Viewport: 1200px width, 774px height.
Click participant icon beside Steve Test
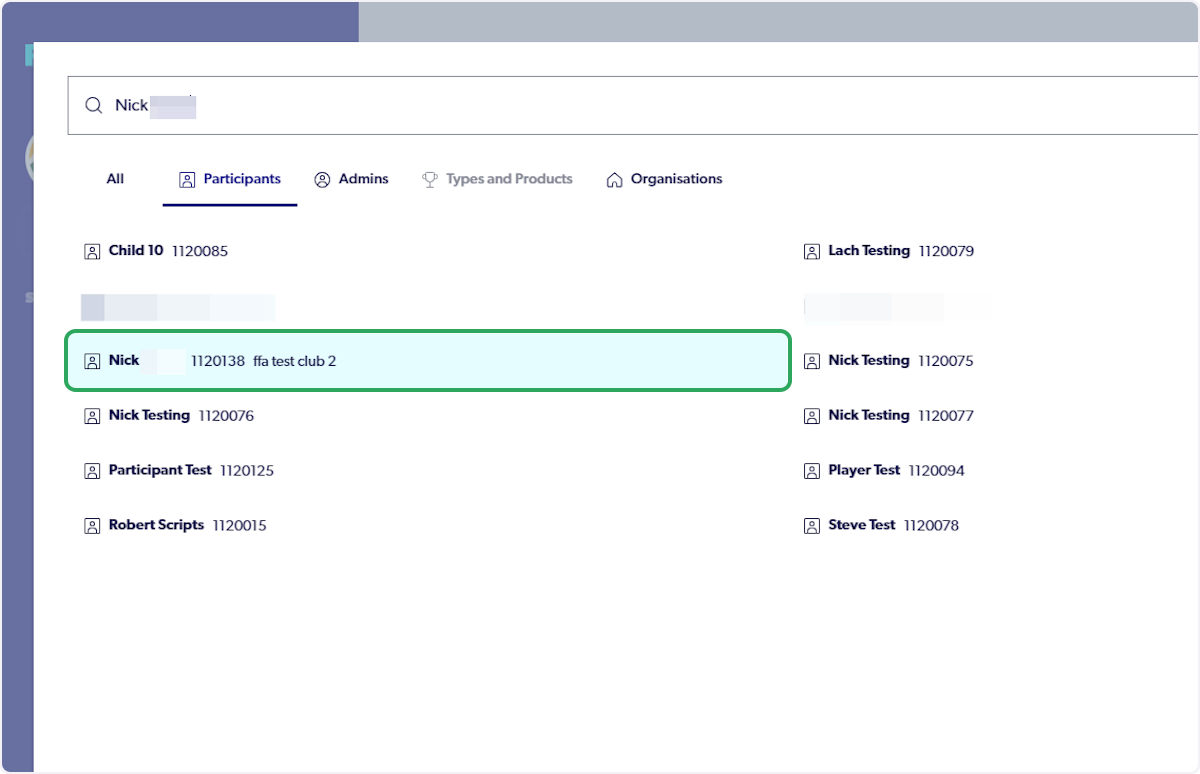812,525
